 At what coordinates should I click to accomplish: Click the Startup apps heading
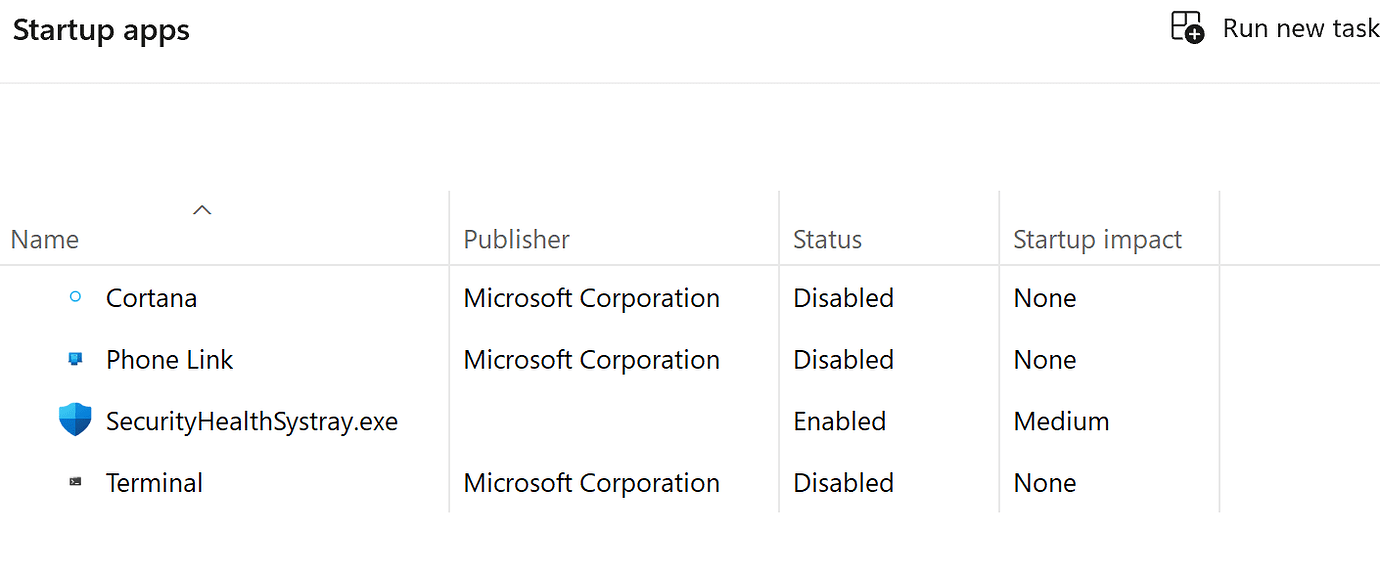[x=101, y=30]
